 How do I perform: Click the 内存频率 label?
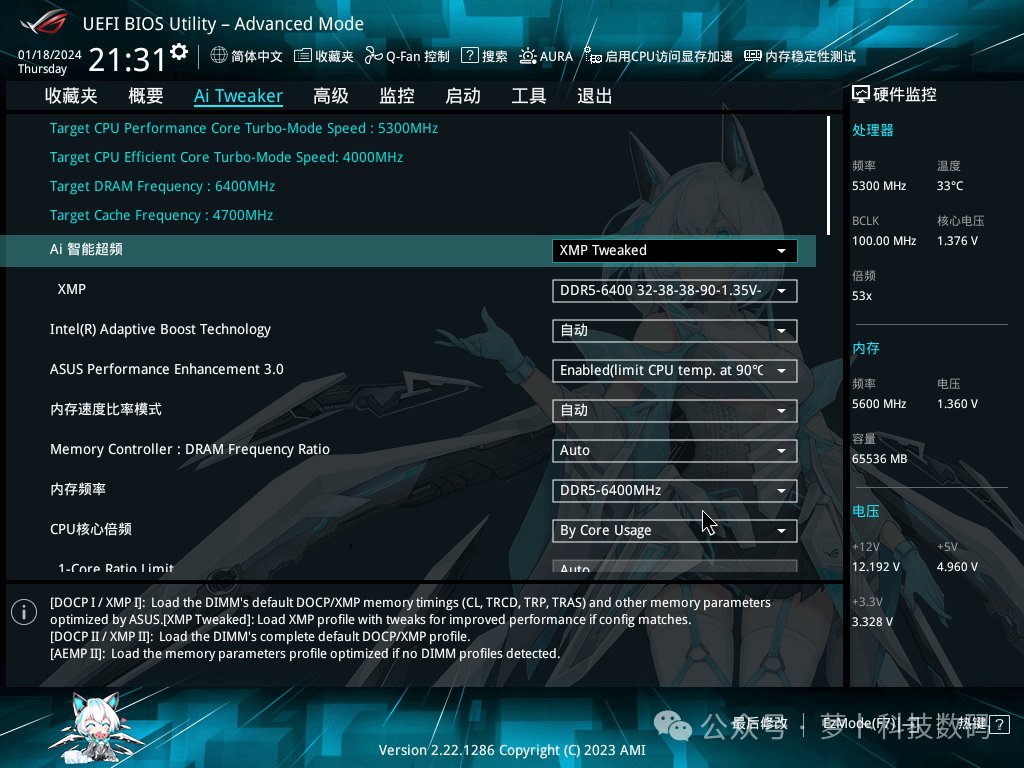pos(78,489)
